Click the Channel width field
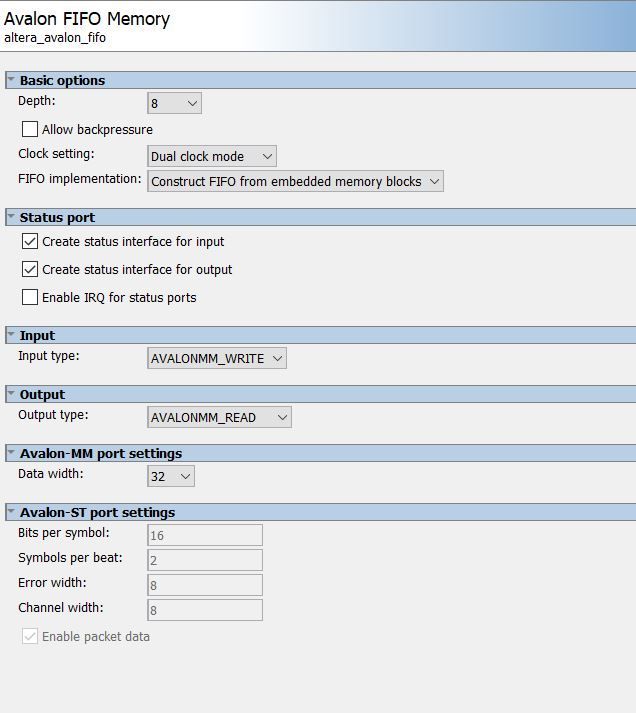Image resolution: width=636 pixels, height=713 pixels. click(205, 610)
